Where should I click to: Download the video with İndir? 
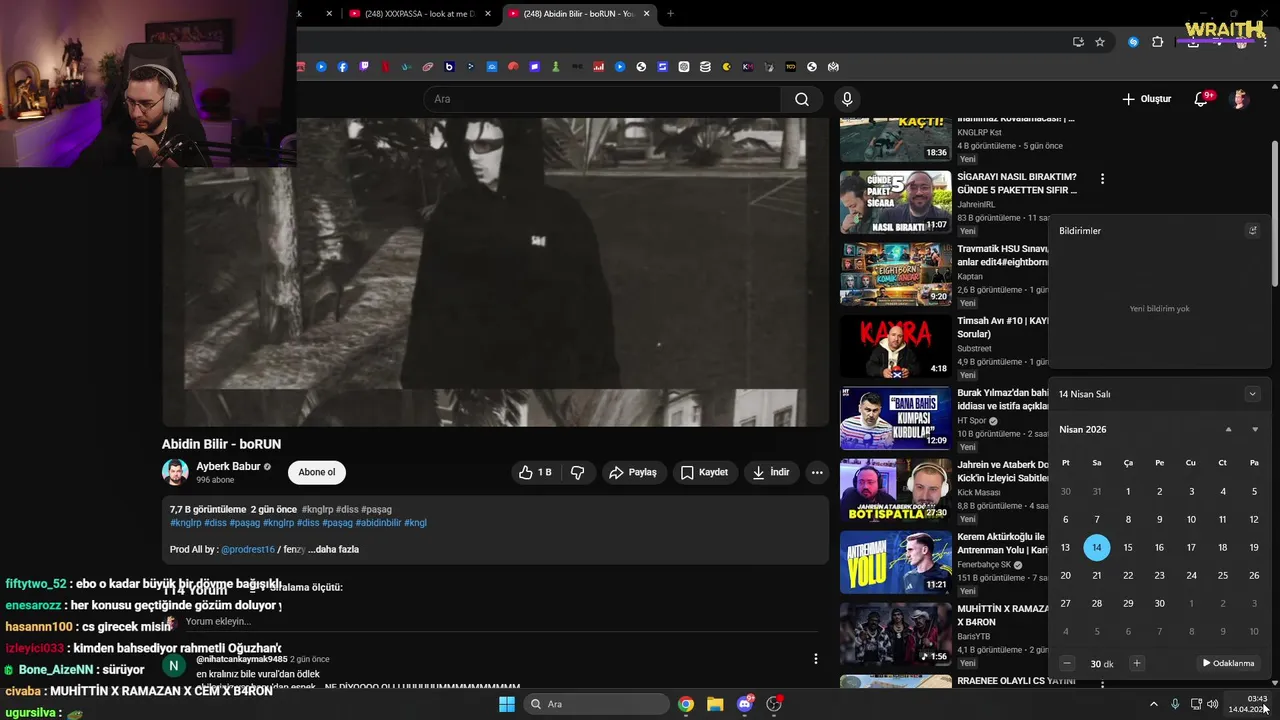coord(771,472)
